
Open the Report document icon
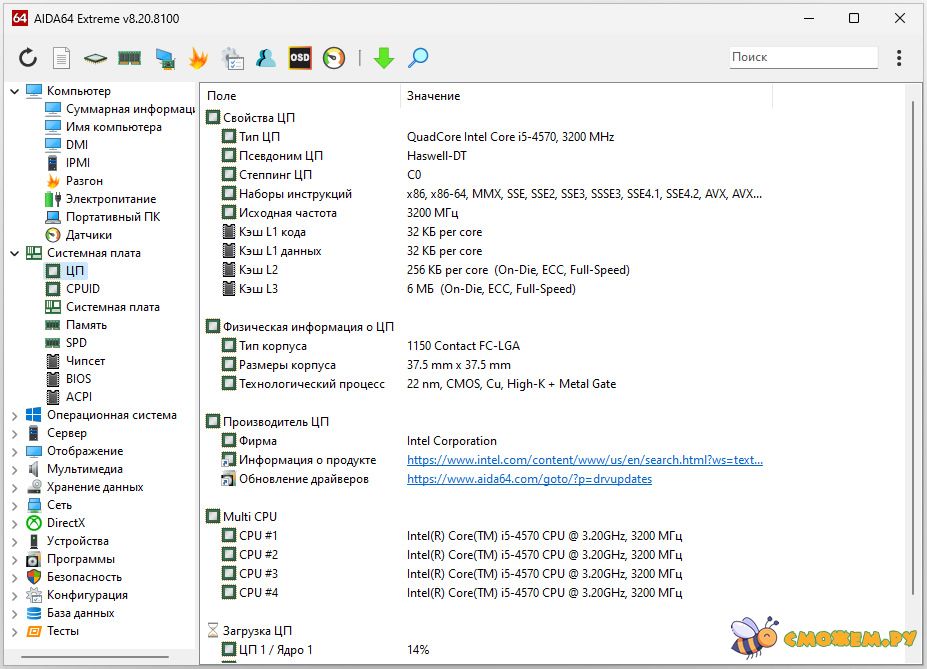tap(61, 58)
